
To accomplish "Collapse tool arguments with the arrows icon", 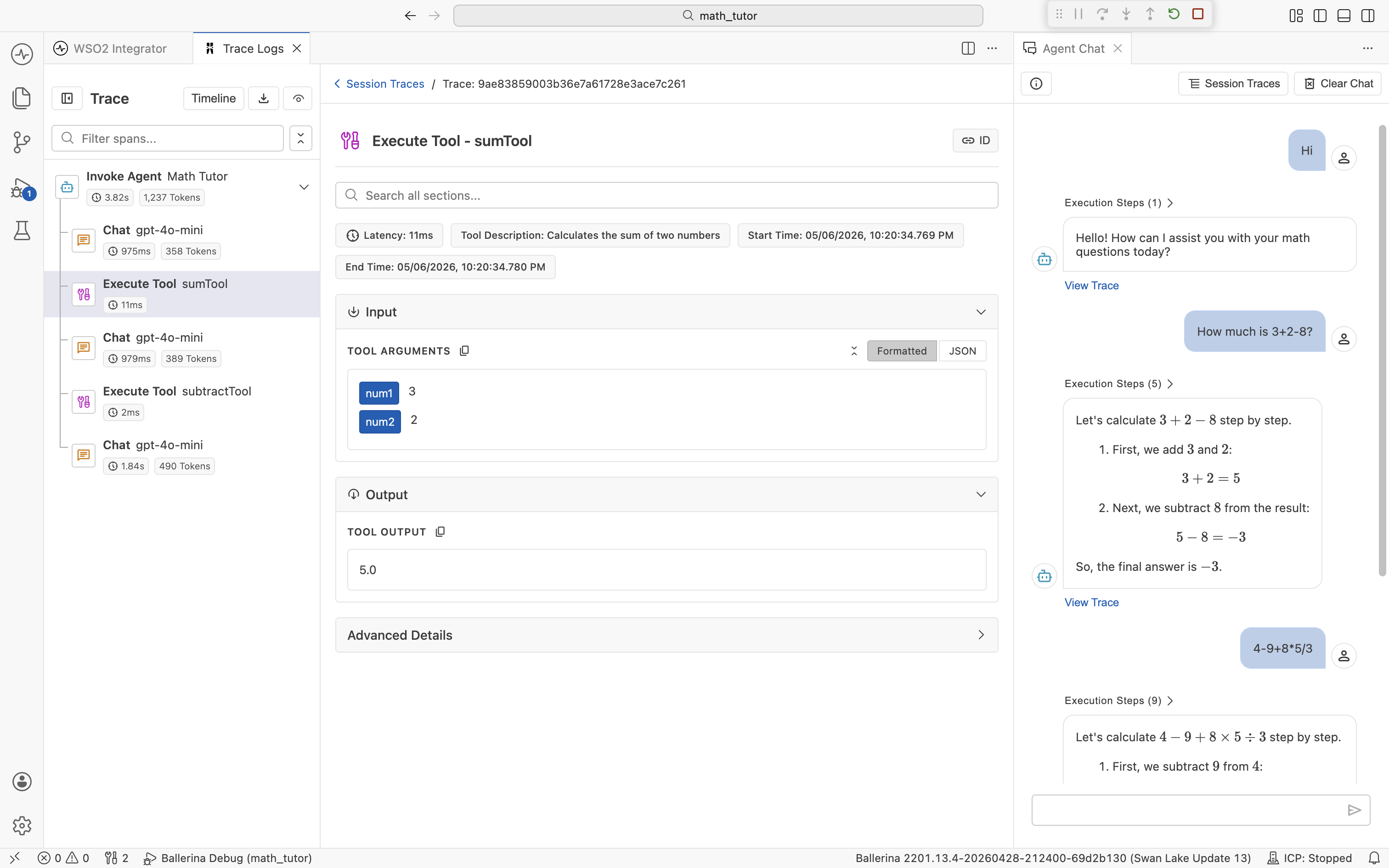I will 854,351.
